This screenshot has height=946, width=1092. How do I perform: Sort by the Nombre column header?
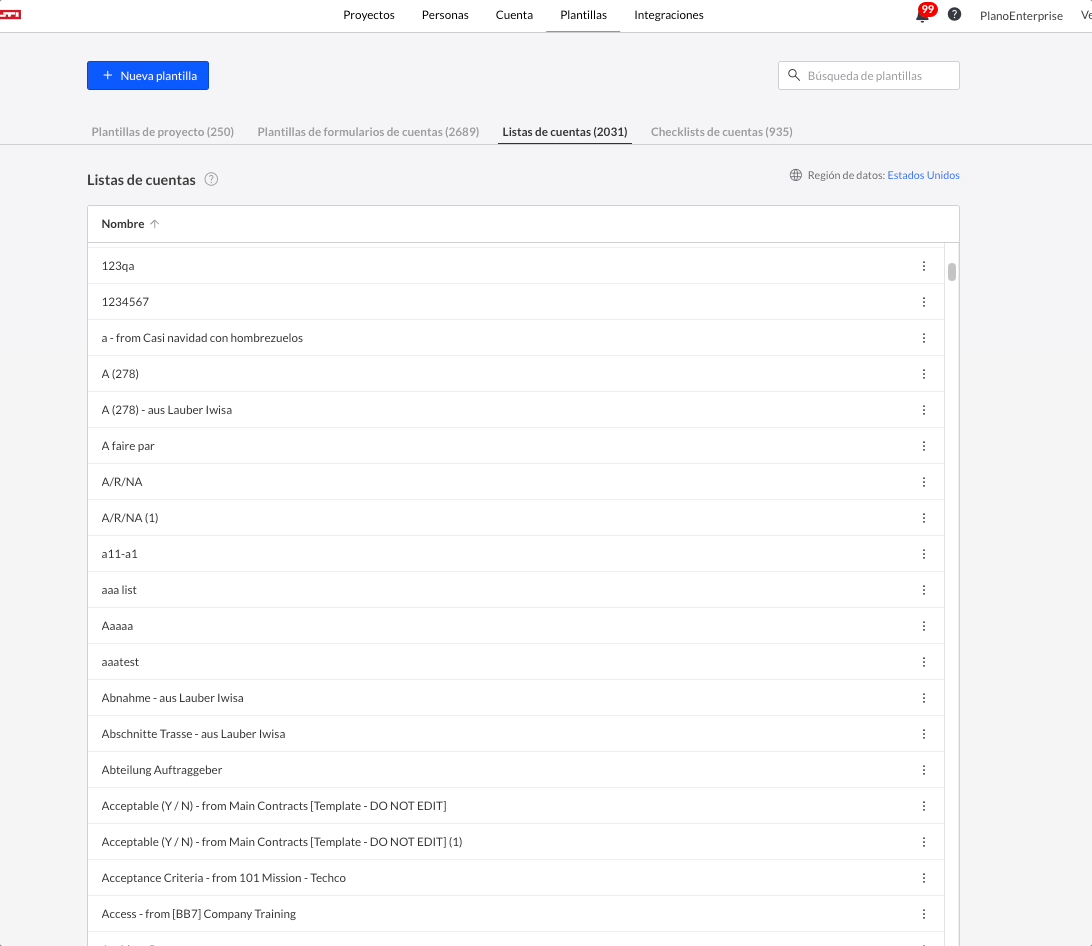[x=123, y=224]
